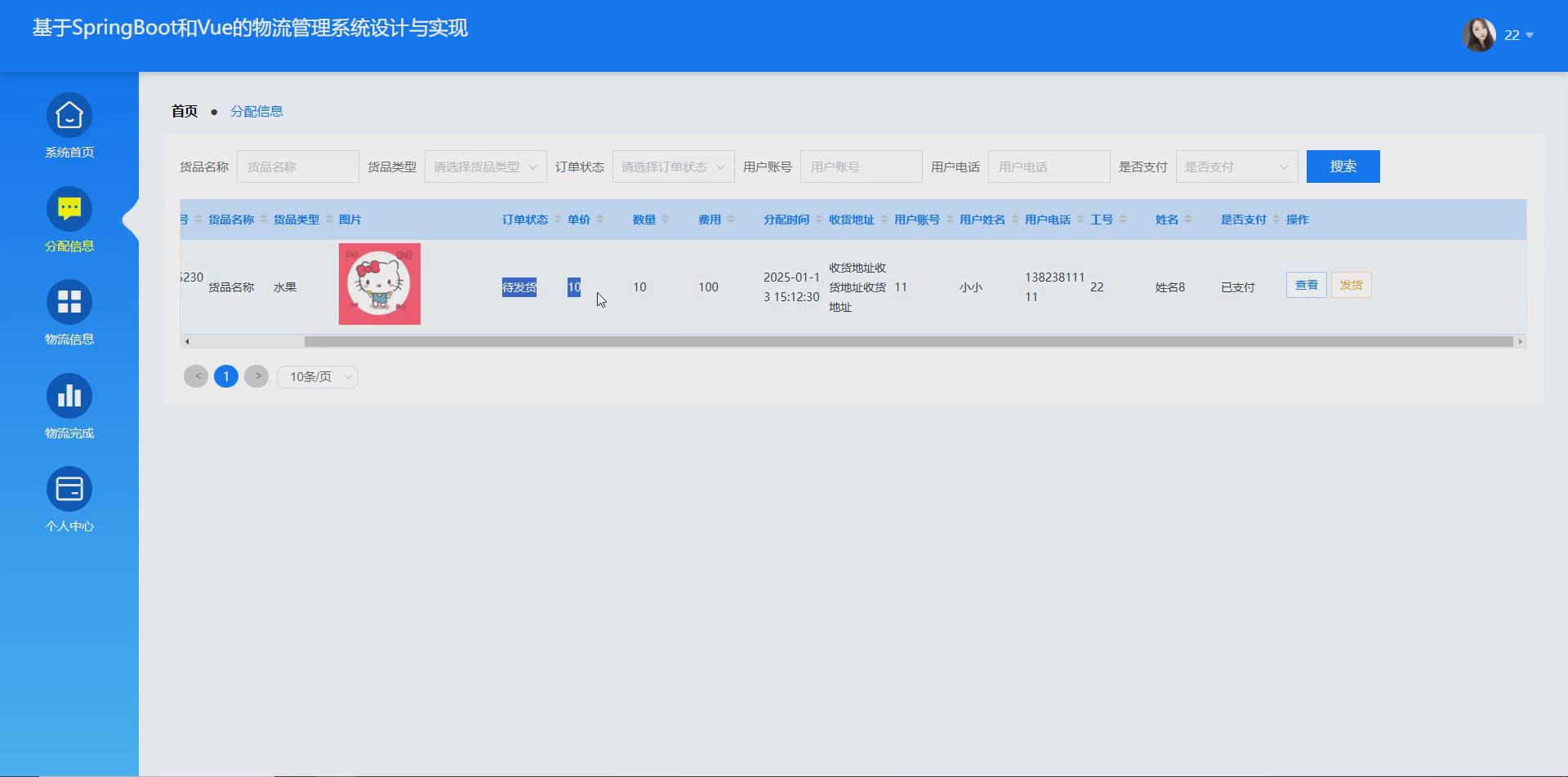Viewport: 1568px width, 777px height.
Task: Open 物流完成 via the bar chart icon
Action: [69, 394]
